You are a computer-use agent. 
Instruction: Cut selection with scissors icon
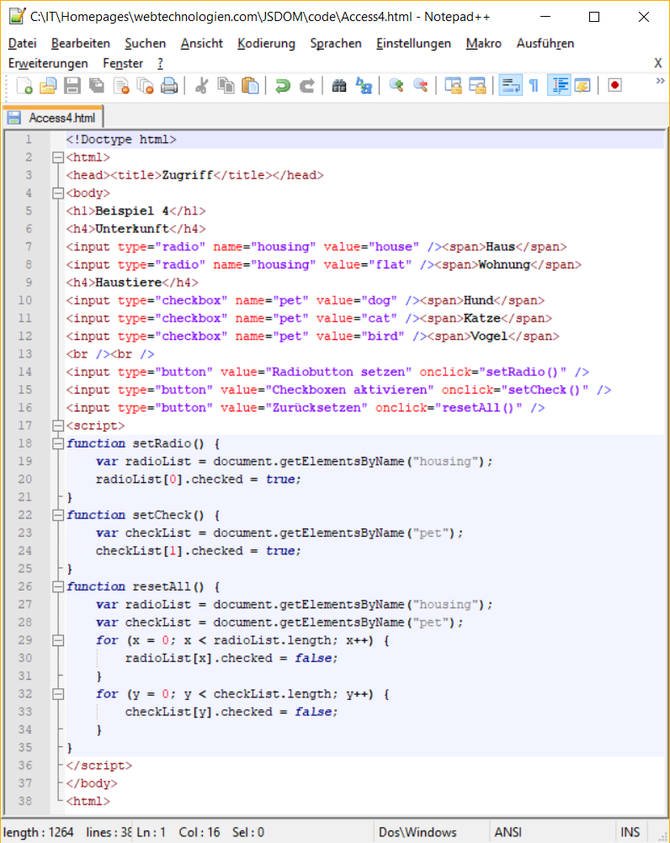[x=202, y=85]
